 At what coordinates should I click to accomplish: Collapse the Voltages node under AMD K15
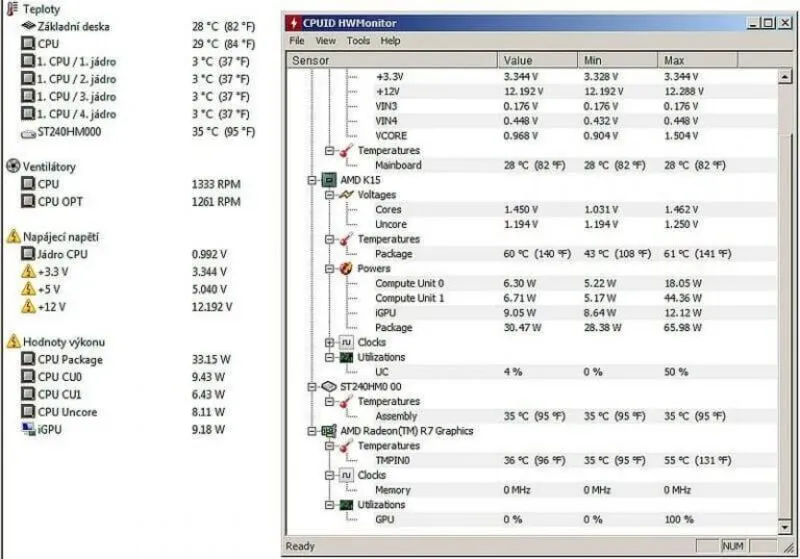[x=330, y=195]
